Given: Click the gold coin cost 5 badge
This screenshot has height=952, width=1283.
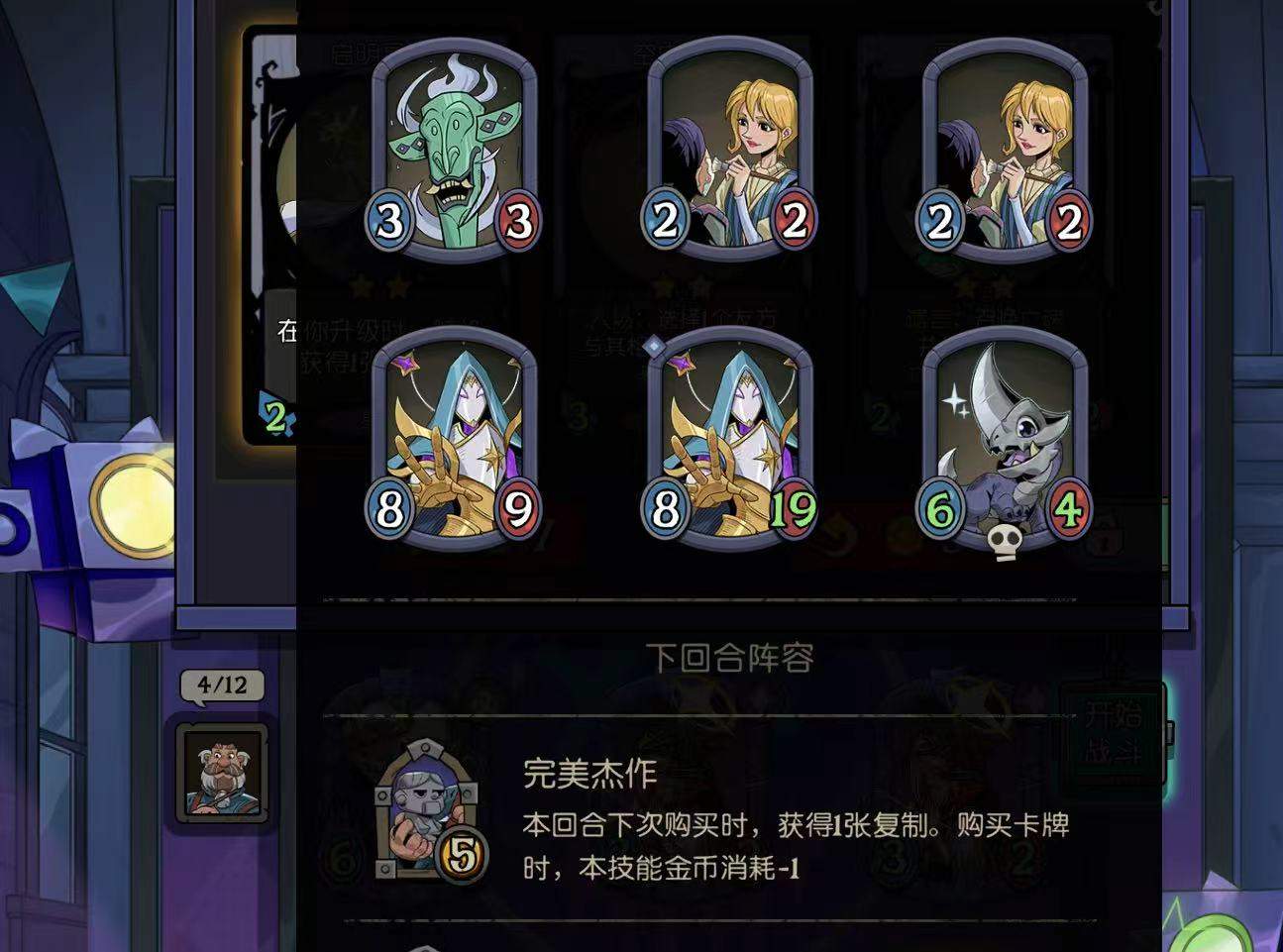Looking at the screenshot, I should pyautogui.click(x=462, y=855).
